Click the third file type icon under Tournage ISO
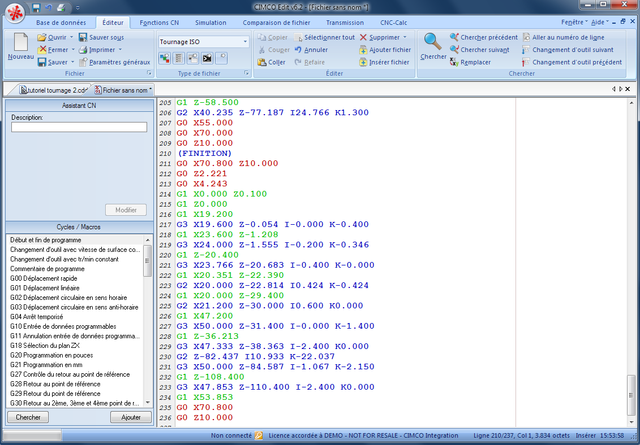 [193, 58]
